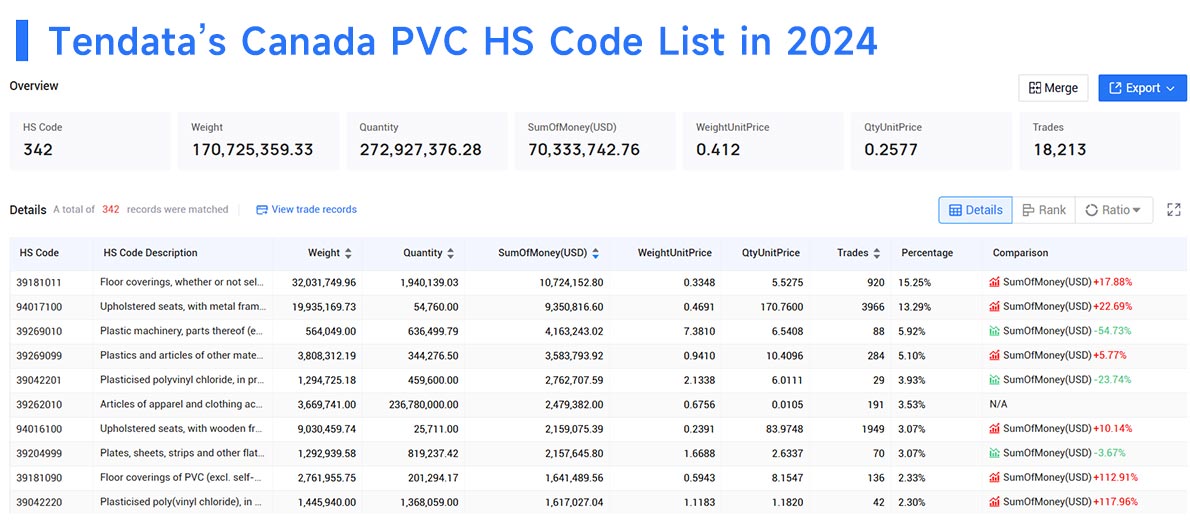Screen dimensions: 1190x526
Task: Click QtyUnitPrice overview value 0.2577
Action: (x=891, y=150)
